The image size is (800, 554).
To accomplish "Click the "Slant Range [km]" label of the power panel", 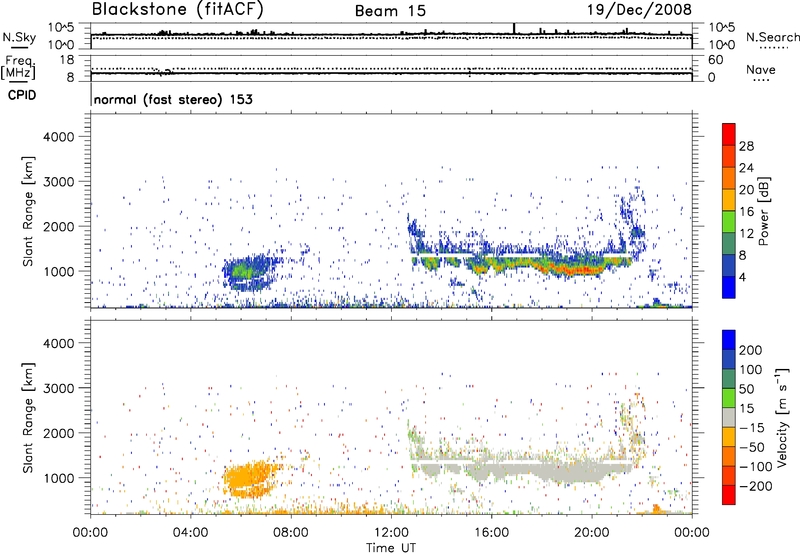I will pos(28,211).
